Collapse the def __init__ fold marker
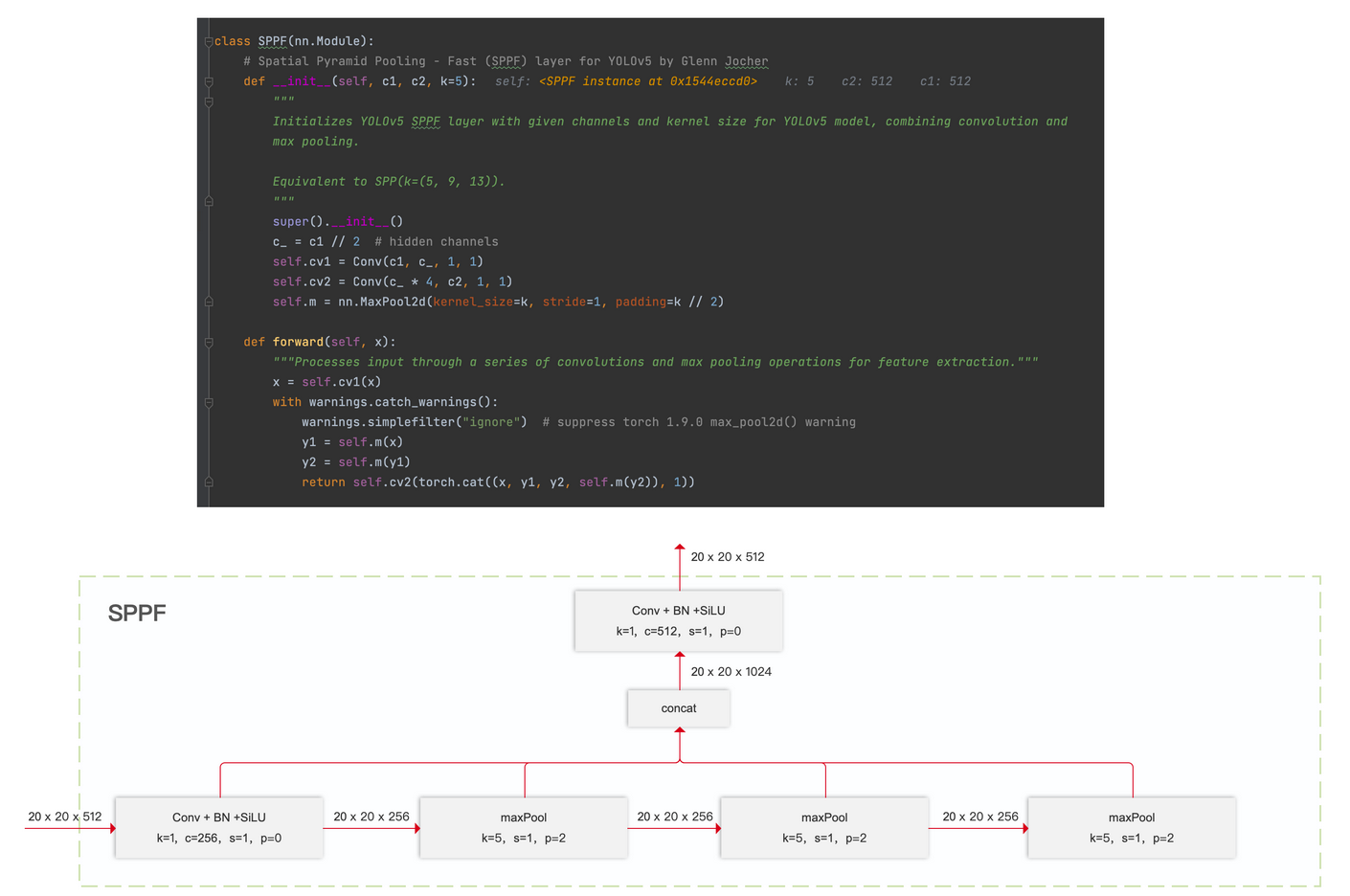Screen dimensions: 1350x896 coord(208,81)
